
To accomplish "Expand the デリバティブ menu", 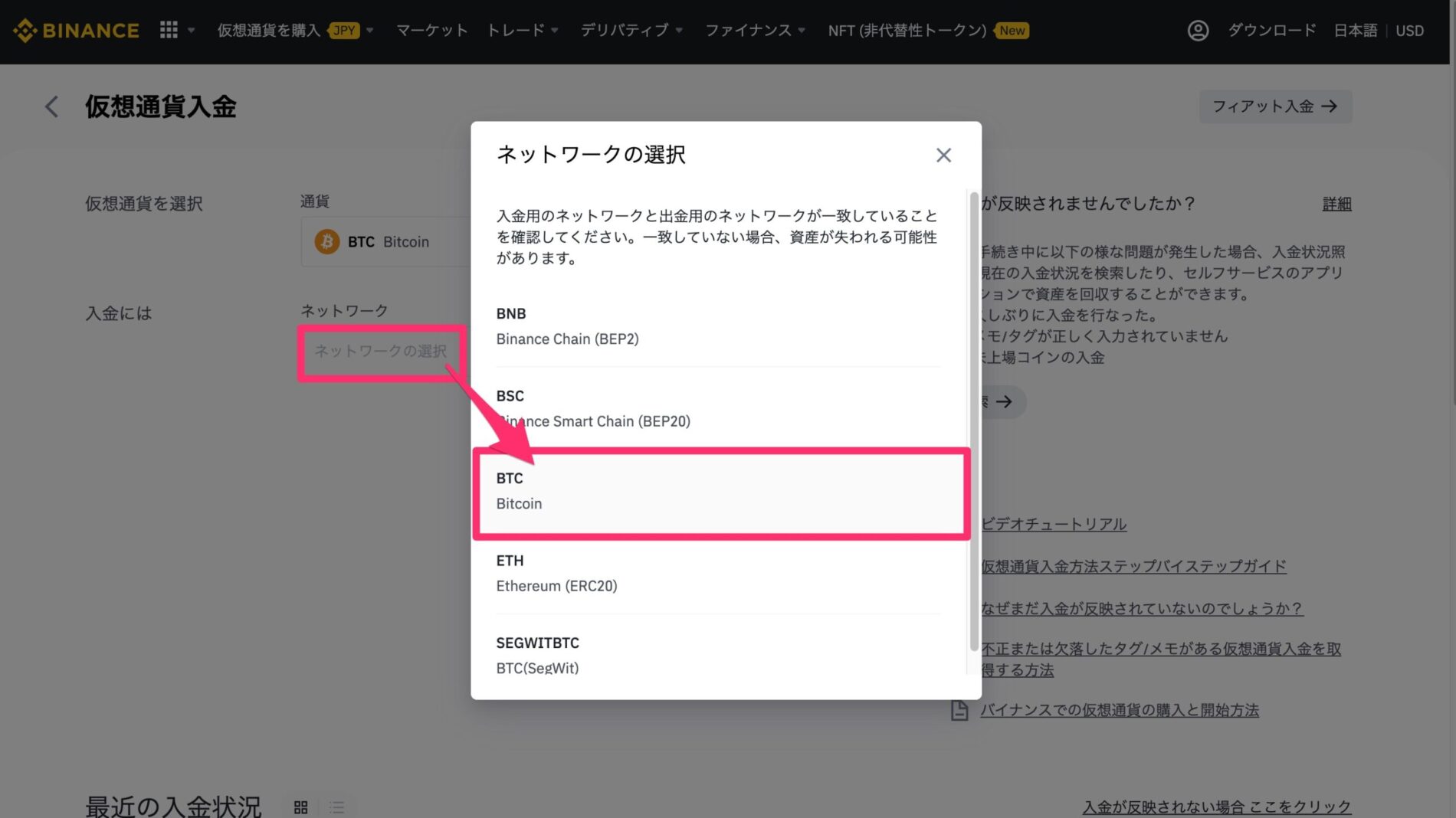I will click(631, 31).
